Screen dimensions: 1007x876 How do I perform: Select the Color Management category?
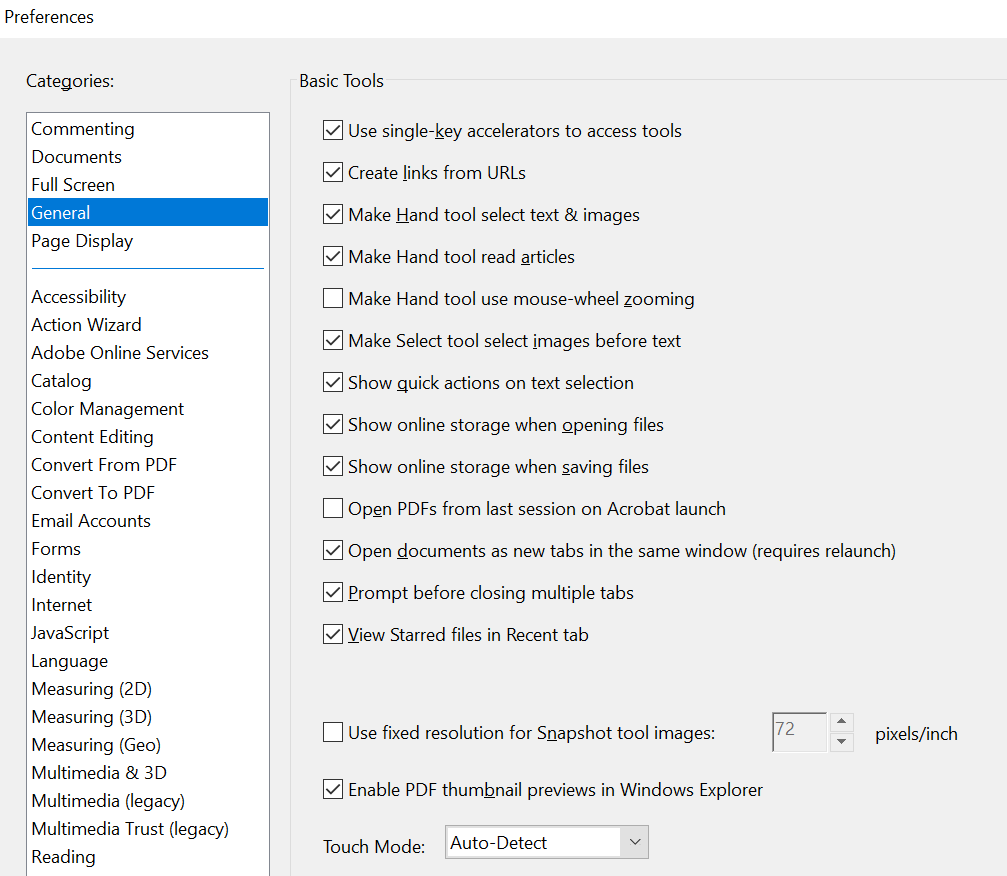tap(106, 408)
